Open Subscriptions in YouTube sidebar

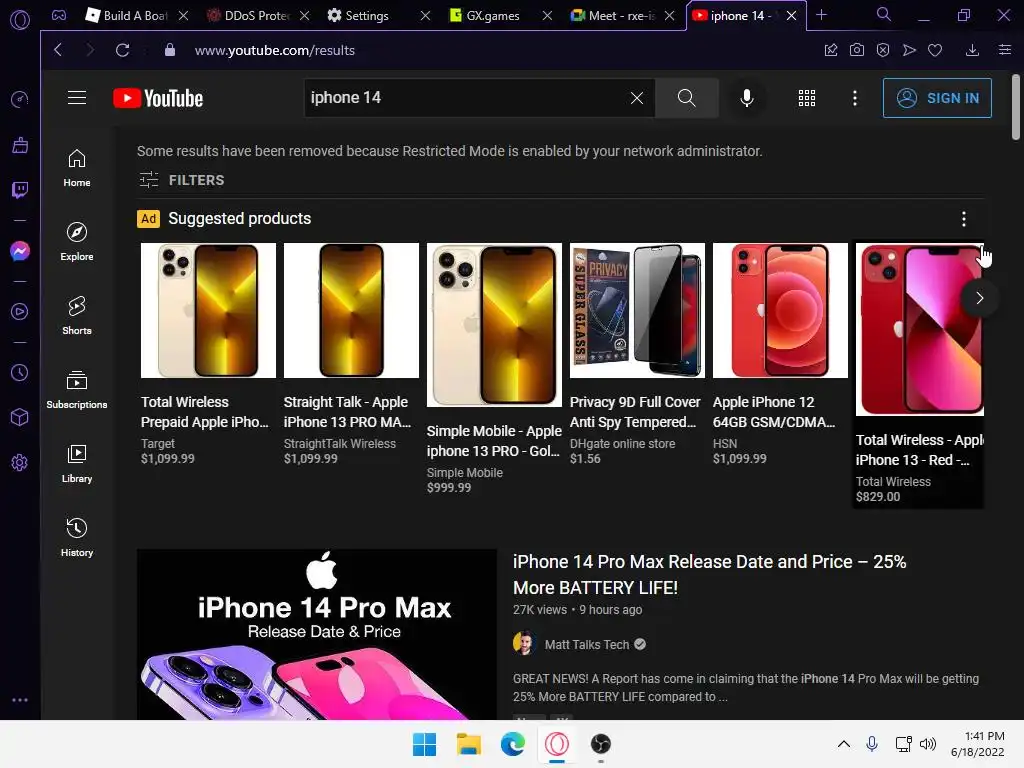[77, 390]
